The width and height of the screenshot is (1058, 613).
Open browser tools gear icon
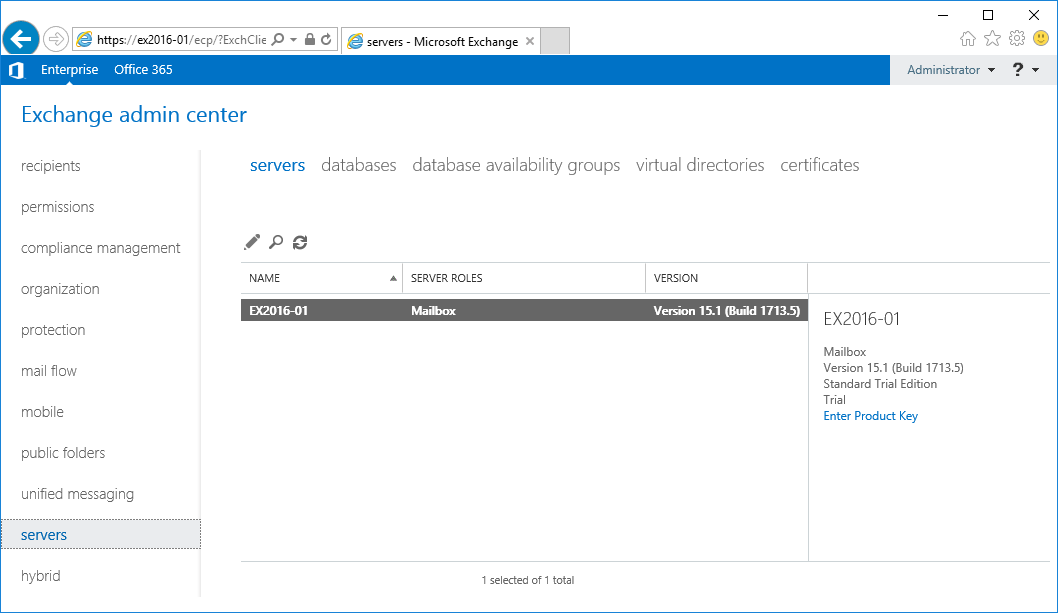tap(1017, 38)
